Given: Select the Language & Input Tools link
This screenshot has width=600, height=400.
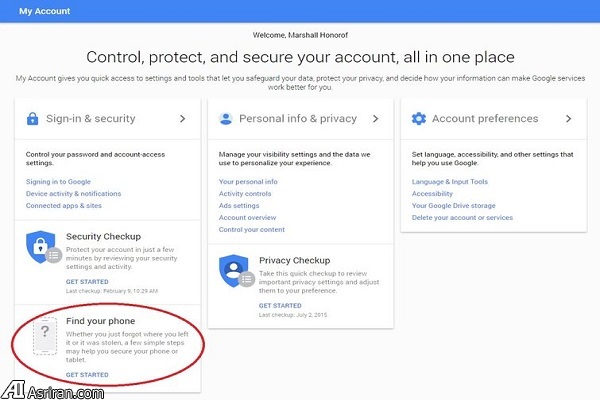Looking at the screenshot, I should 449,181.
